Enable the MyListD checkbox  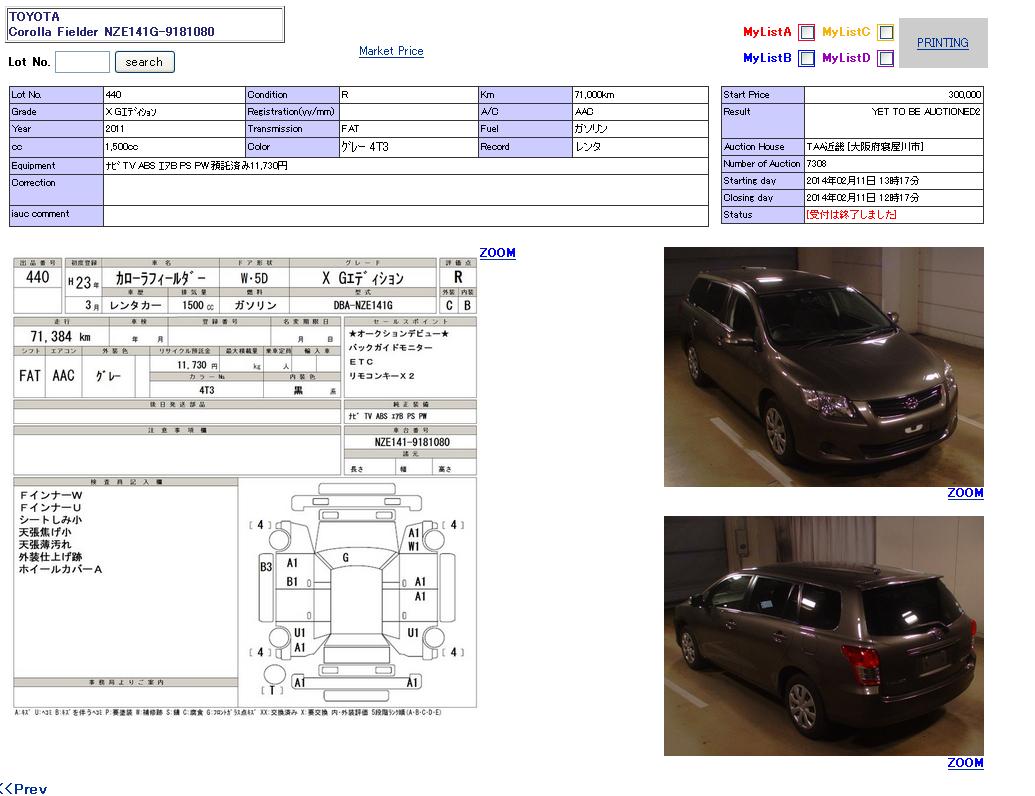pyautogui.click(x=886, y=58)
